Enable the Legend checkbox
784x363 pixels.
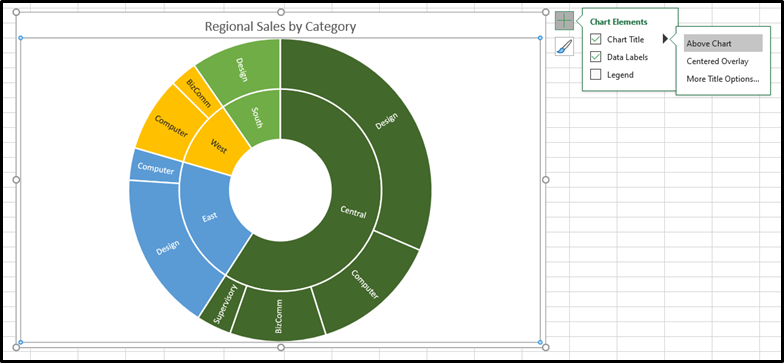[x=596, y=75]
